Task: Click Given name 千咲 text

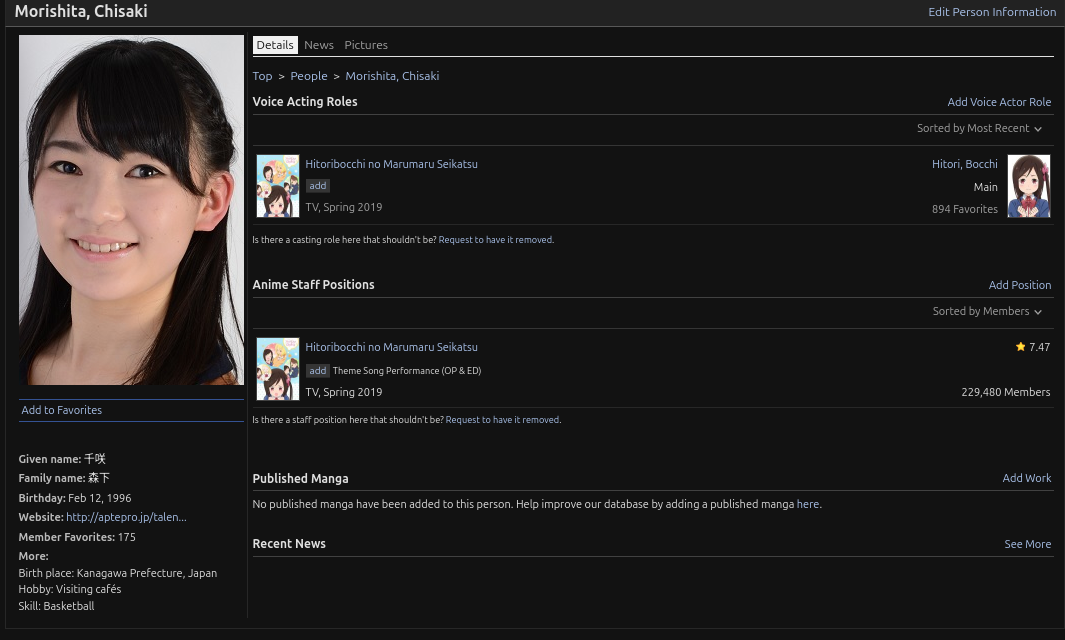Action: (x=62, y=459)
